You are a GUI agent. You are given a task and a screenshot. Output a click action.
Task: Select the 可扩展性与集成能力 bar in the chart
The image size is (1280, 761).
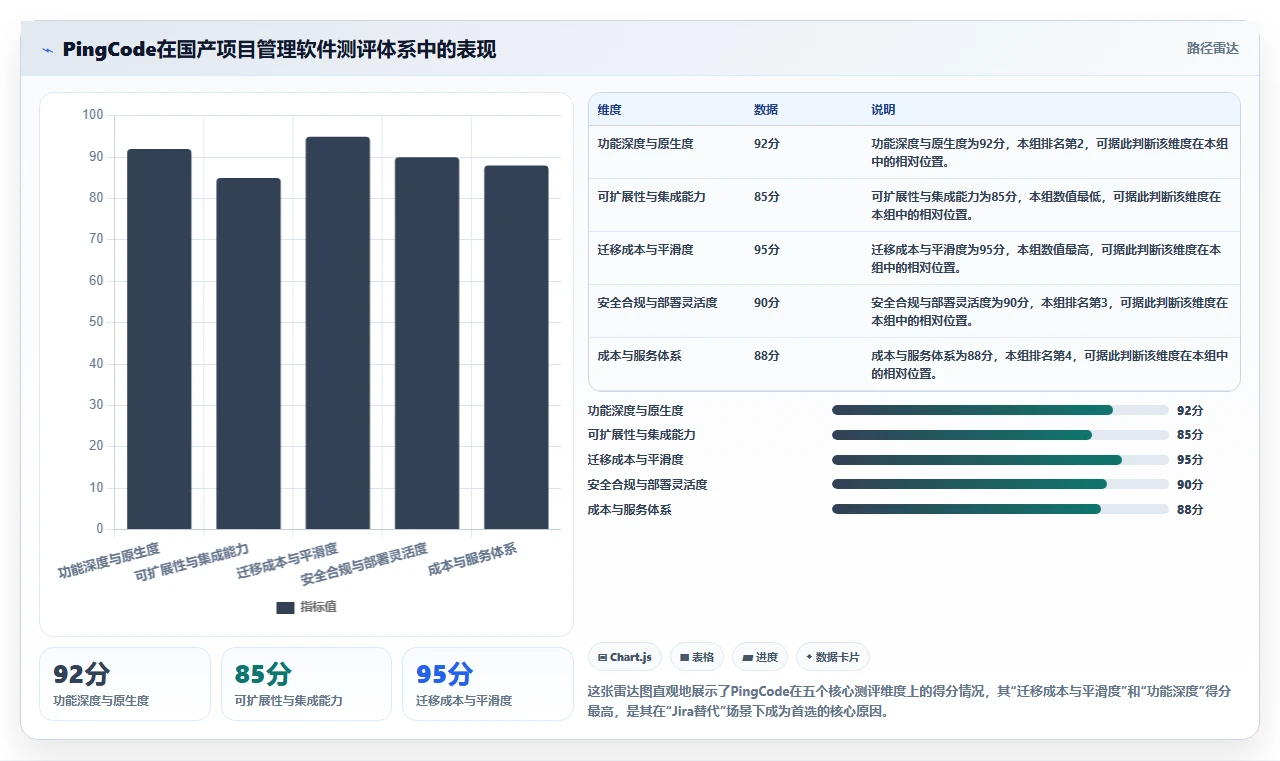pos(248,354)
